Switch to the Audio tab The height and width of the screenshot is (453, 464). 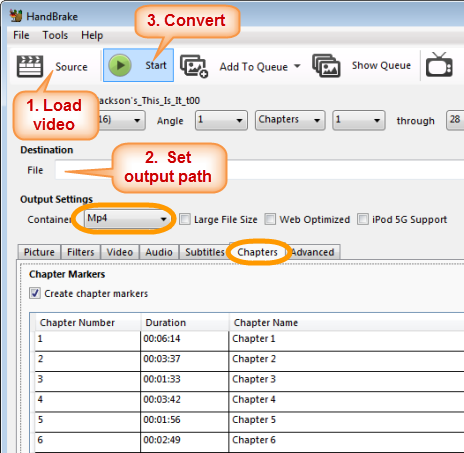[x=159, y=252]
